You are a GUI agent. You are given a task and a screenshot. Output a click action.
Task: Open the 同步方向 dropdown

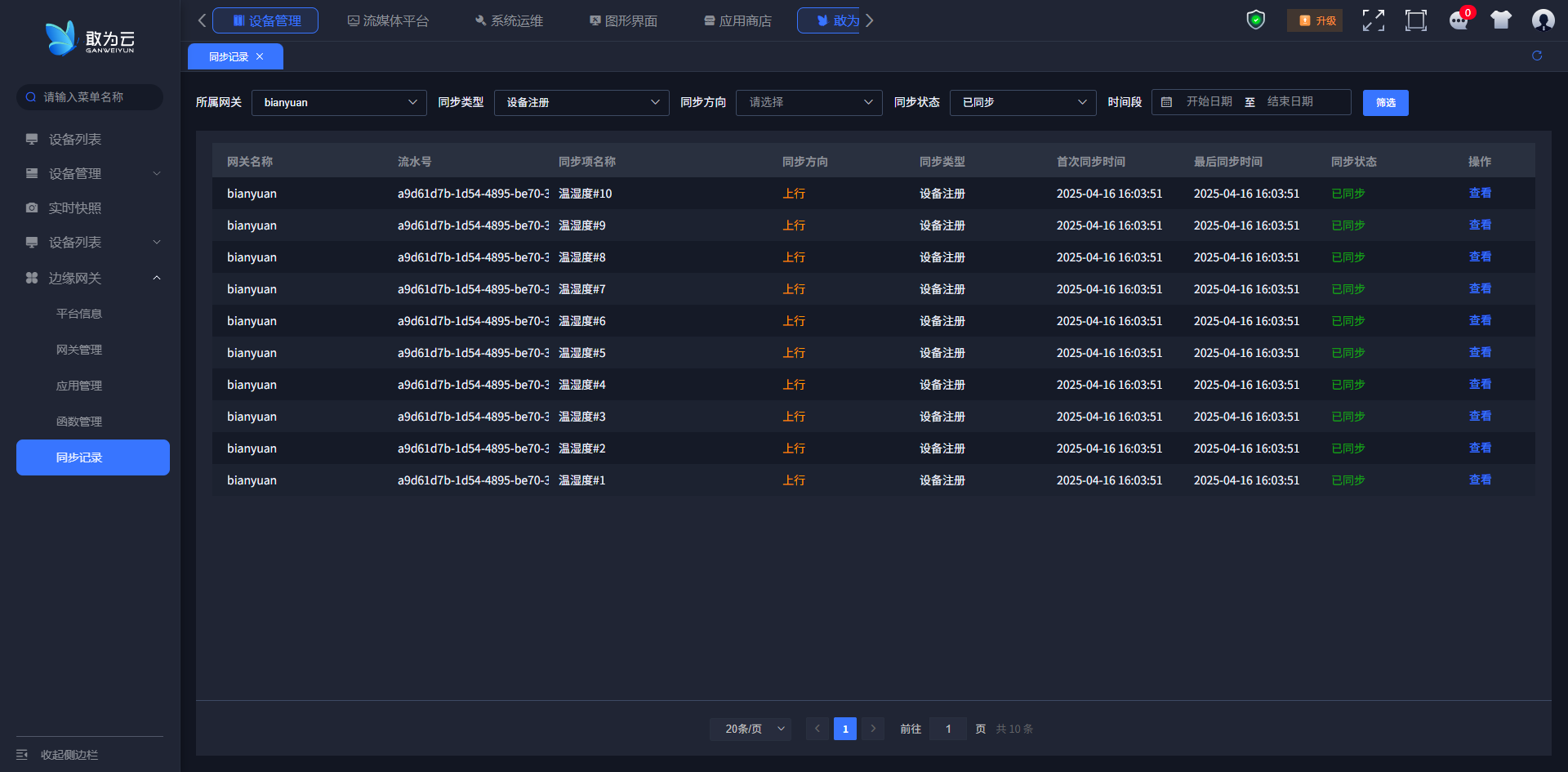click(x=808, y=103)
